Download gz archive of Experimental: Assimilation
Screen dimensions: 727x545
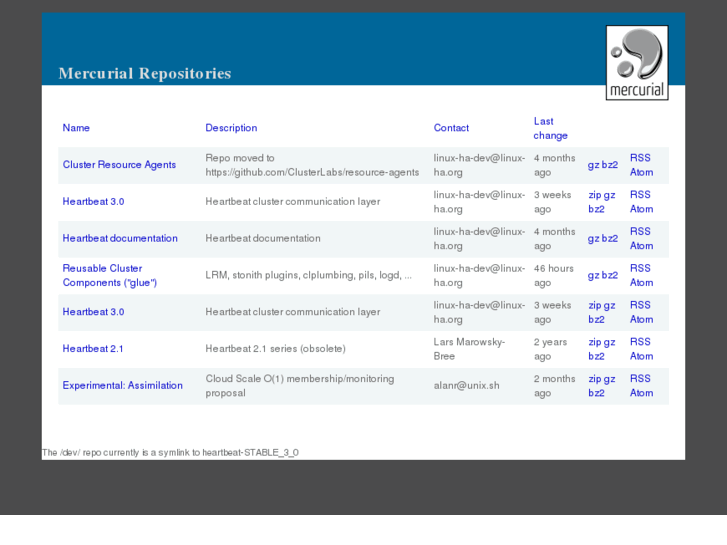(x=609, y=379)
